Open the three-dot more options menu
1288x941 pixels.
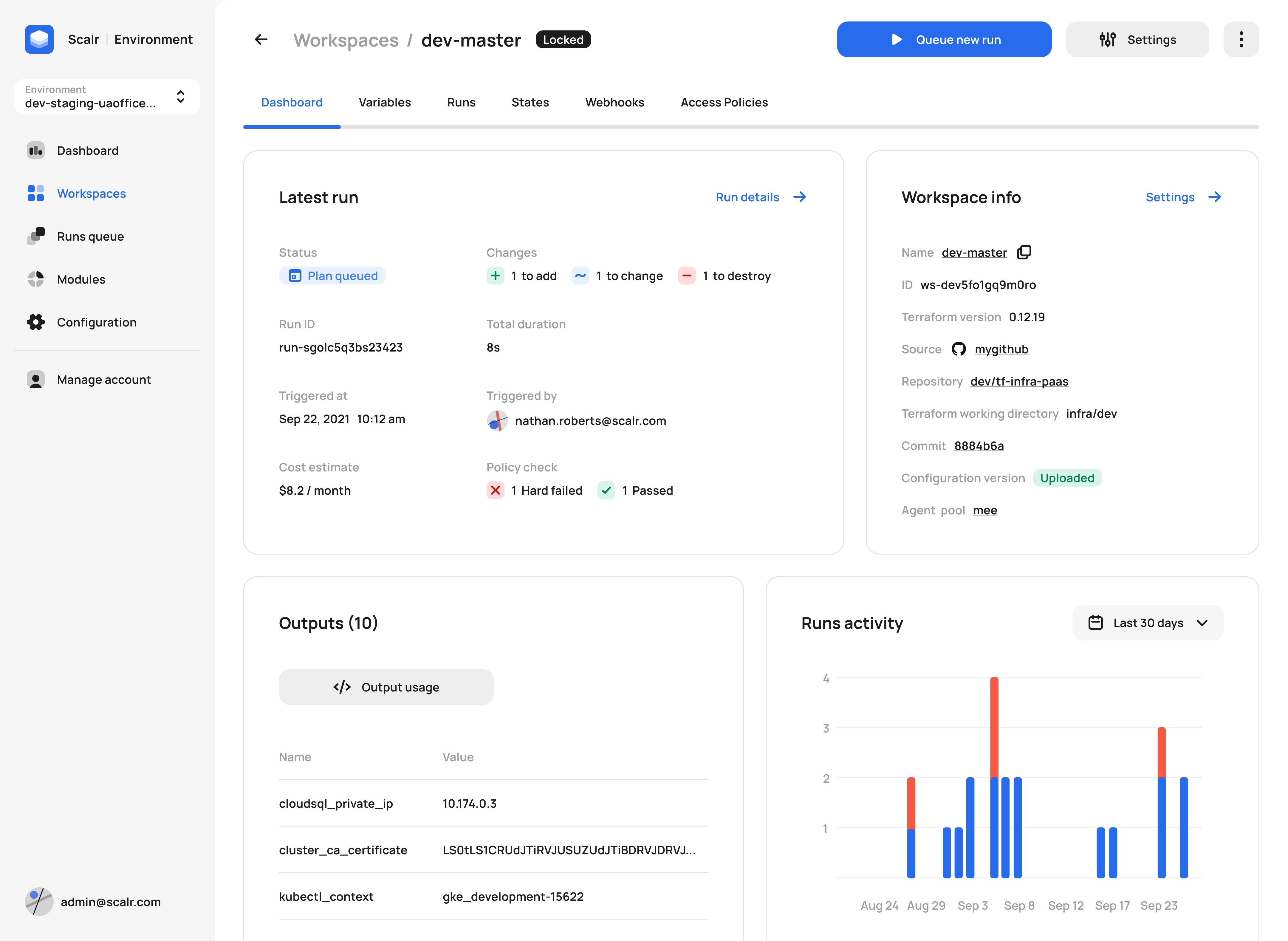click(1241, 39)
